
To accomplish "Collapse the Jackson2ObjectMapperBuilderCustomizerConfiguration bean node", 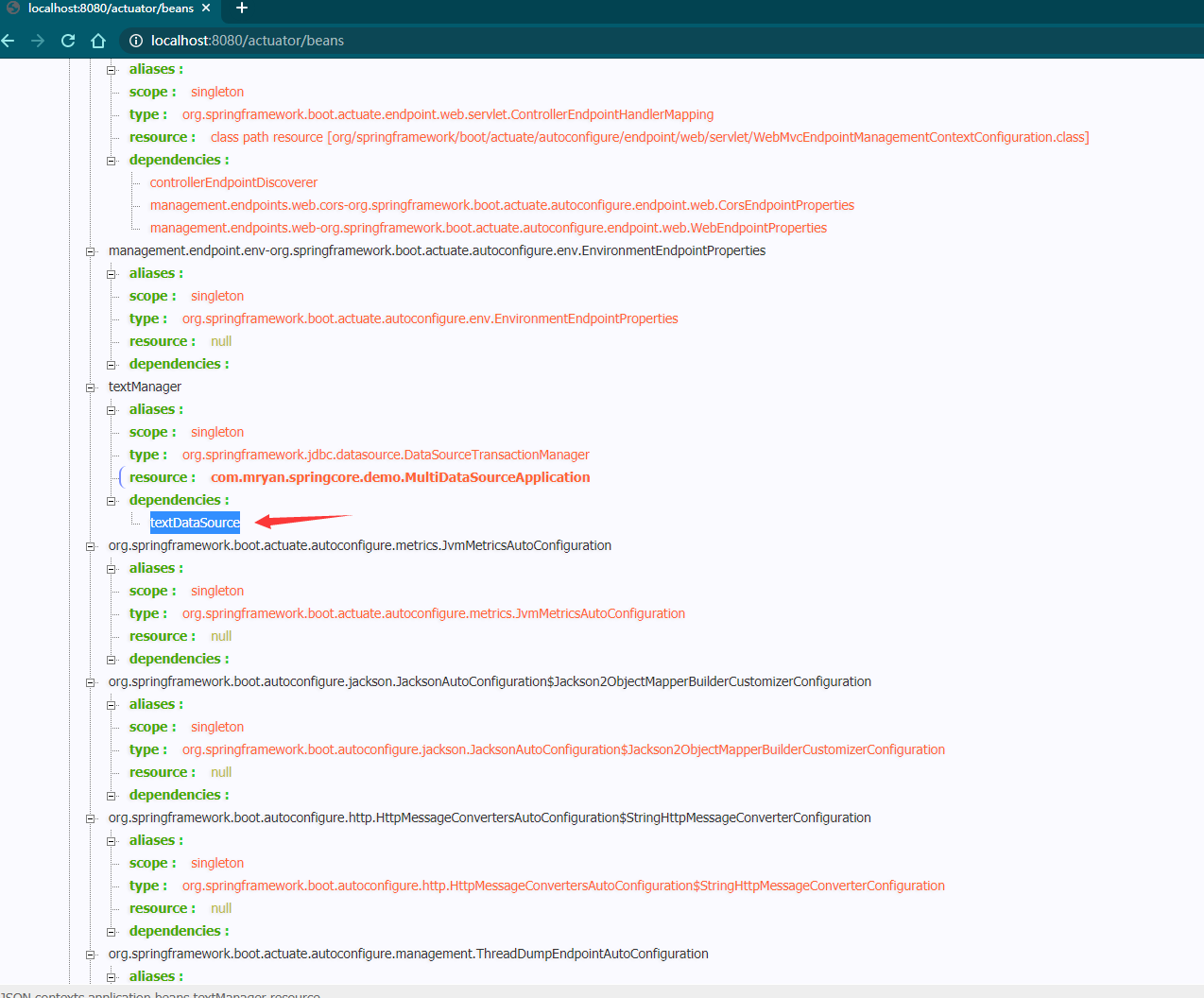I will point(91,682).
